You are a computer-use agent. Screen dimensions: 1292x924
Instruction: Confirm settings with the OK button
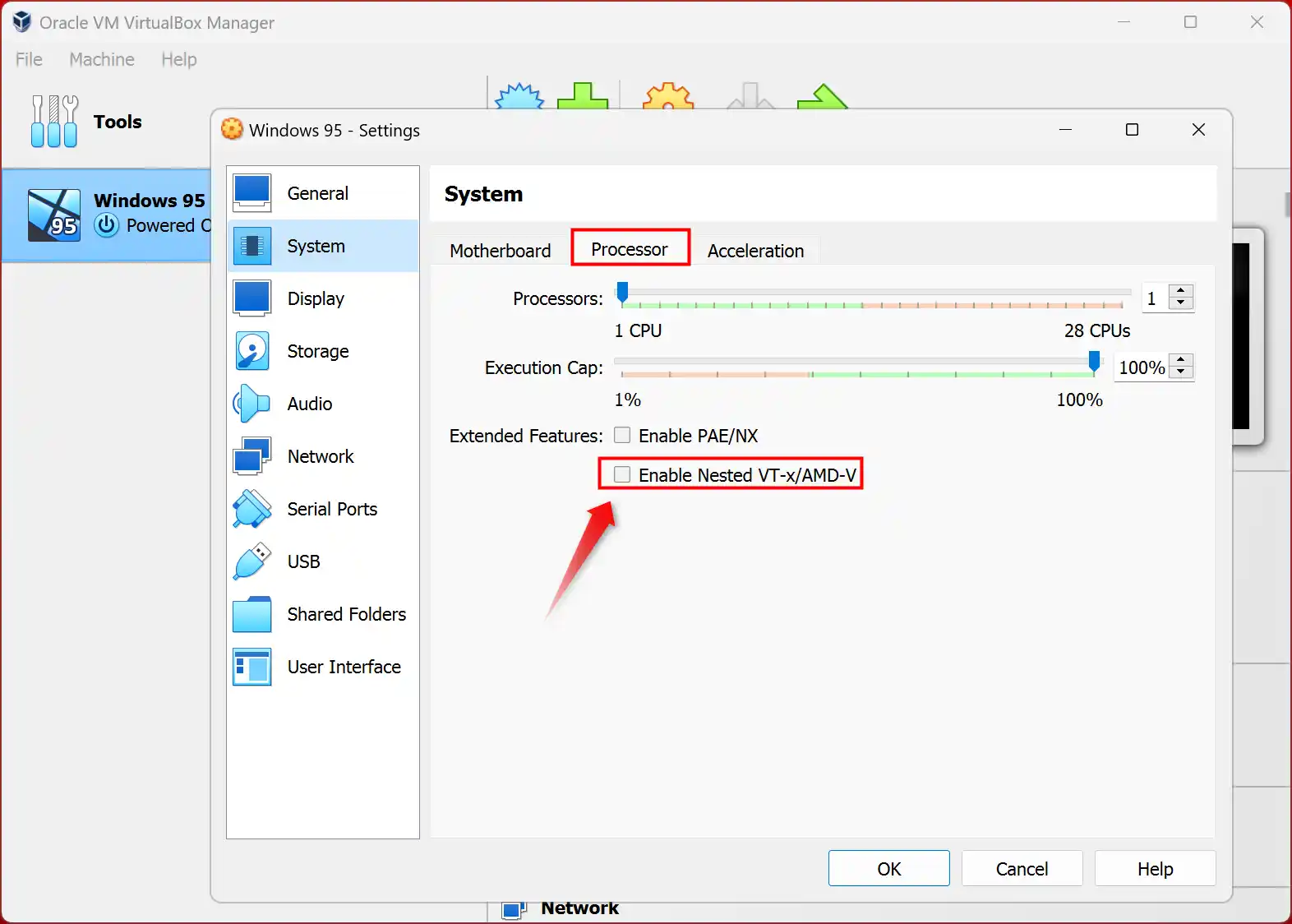[x=889, y=868]
